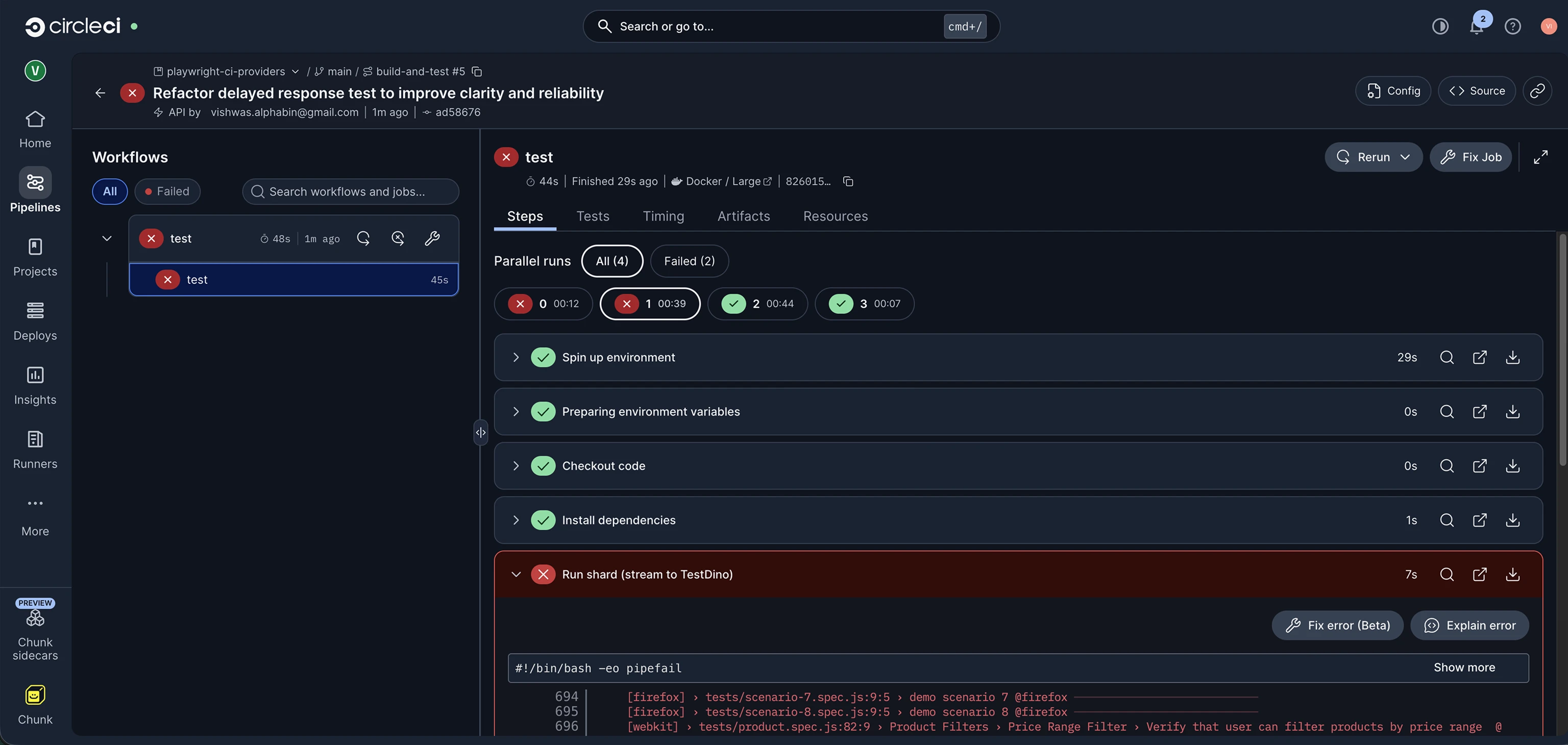Viewport: 1568px width, 745px height.
Task: Rerun the test workflow icon
Action: pyautogui.click(x=363, y=238)
